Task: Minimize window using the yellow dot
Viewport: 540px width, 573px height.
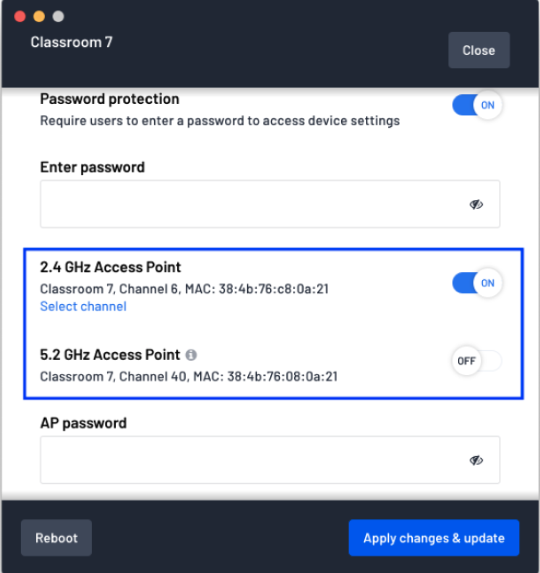Action: click(39, 16)
